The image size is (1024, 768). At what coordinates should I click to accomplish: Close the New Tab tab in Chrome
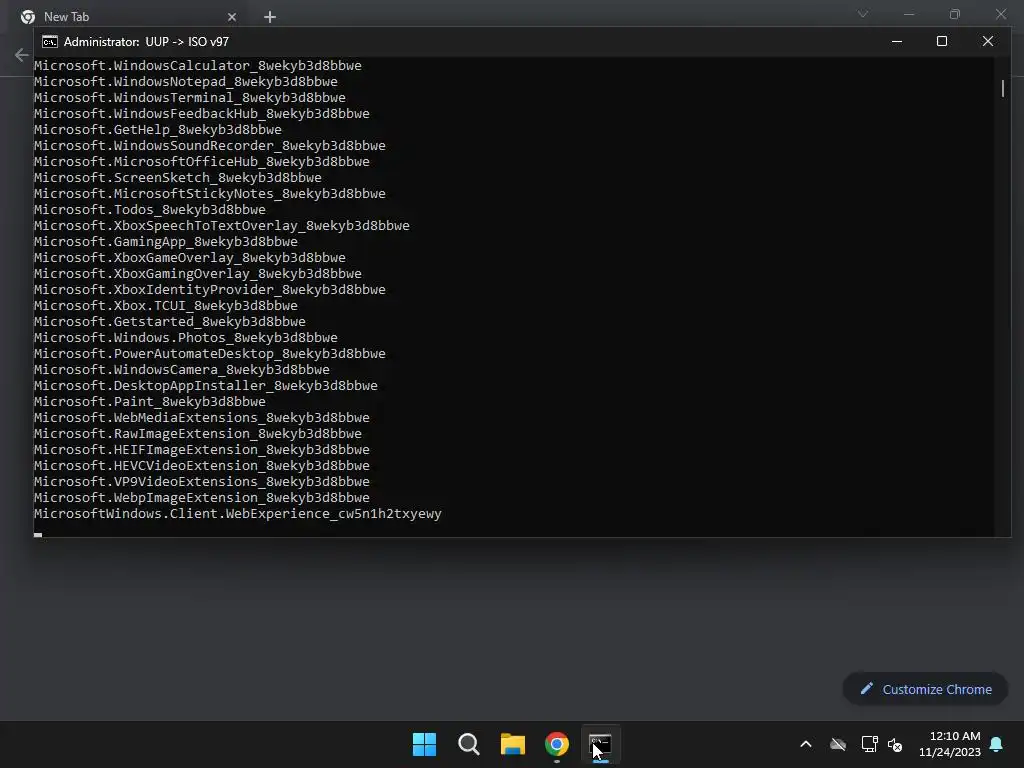[232, 17]
